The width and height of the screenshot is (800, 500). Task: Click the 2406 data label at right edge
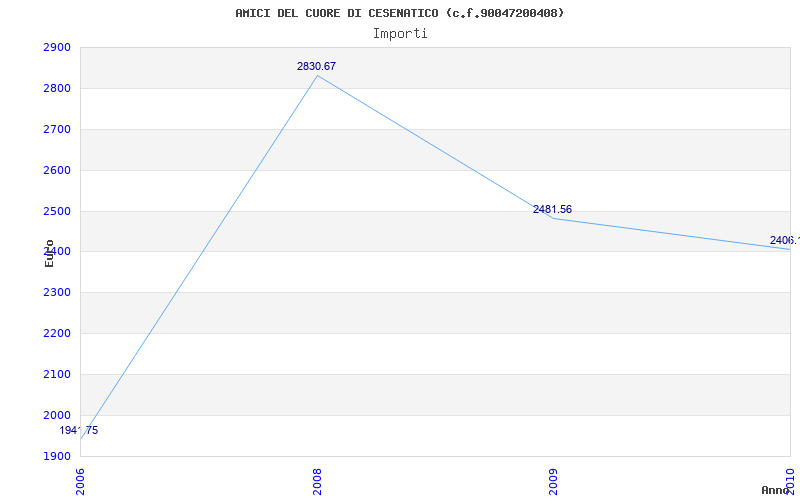[785, 240]
